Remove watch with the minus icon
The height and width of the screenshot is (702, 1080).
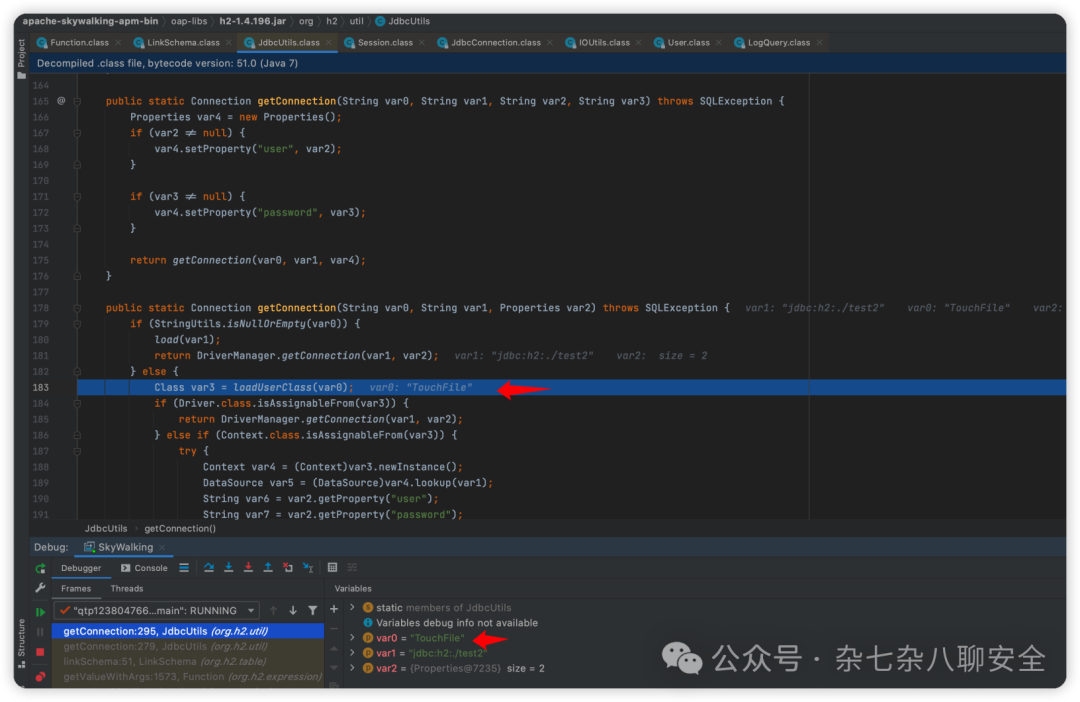334,628
